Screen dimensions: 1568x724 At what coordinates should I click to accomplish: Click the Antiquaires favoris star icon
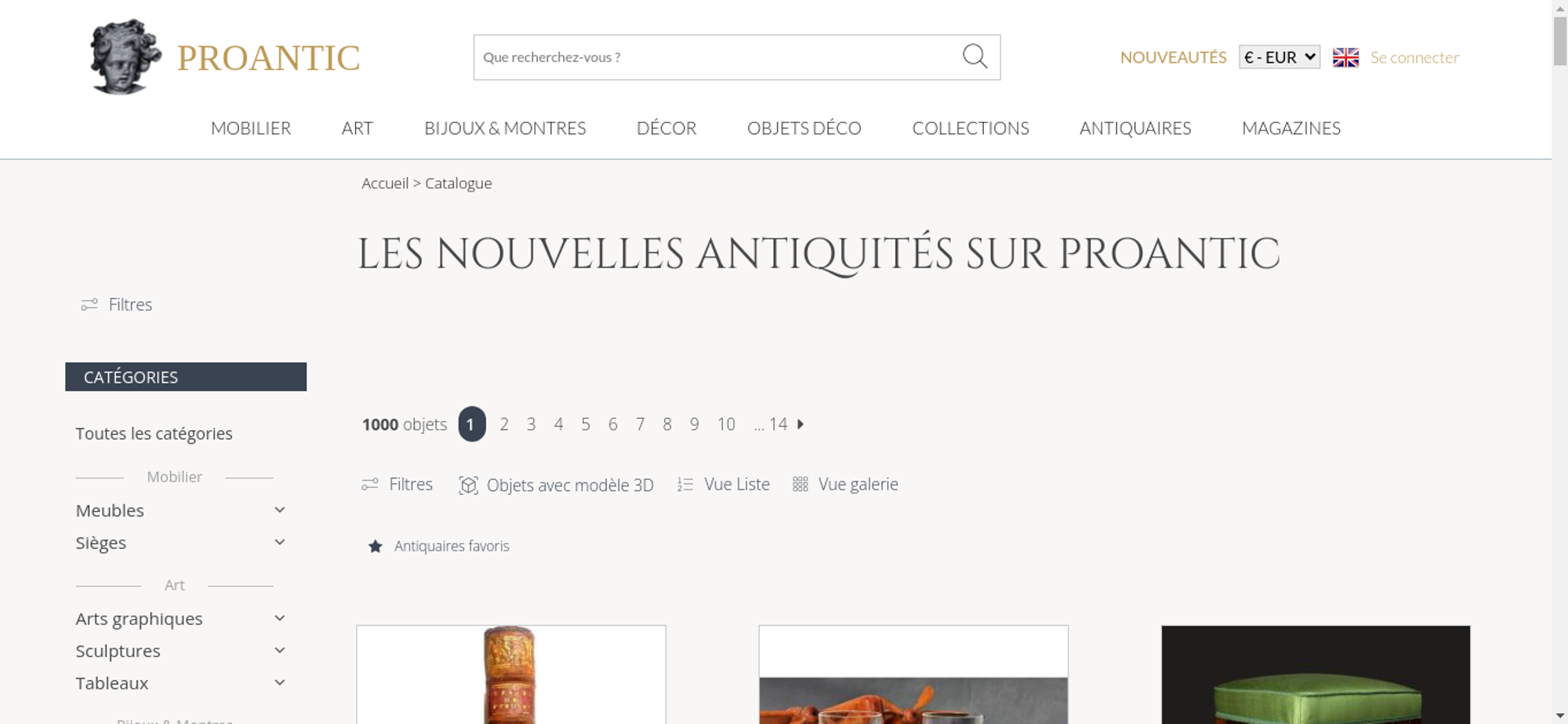pos(376,546)
